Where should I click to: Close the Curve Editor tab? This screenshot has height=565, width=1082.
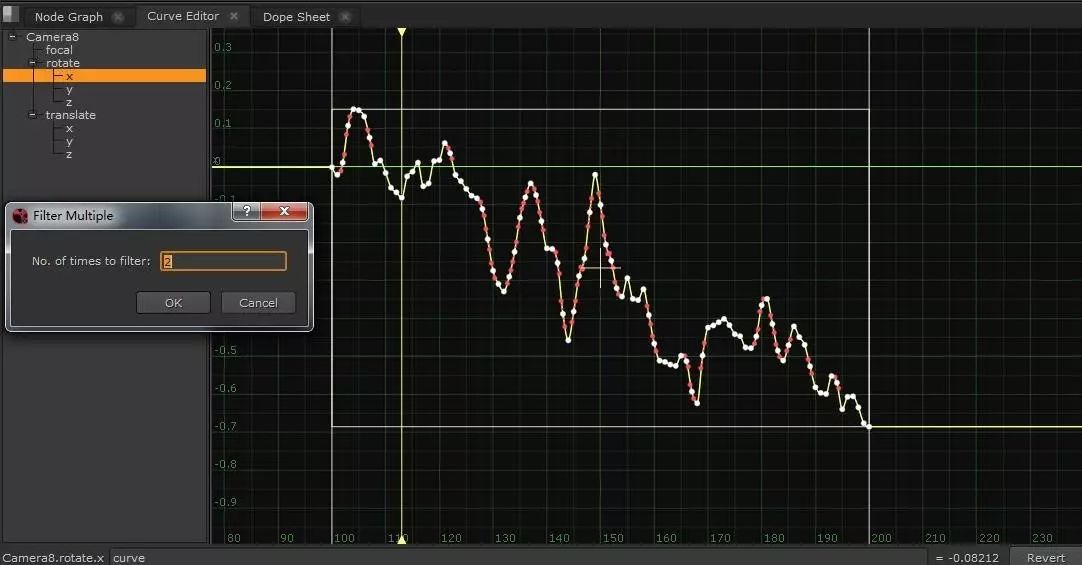tap(234, 16)
